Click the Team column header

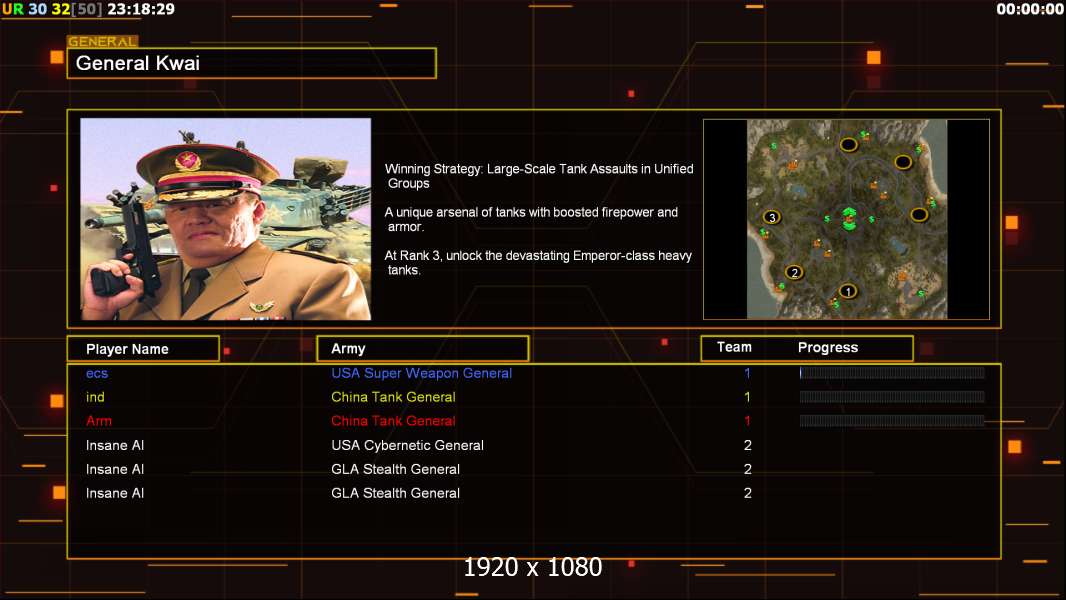[734, 347]
